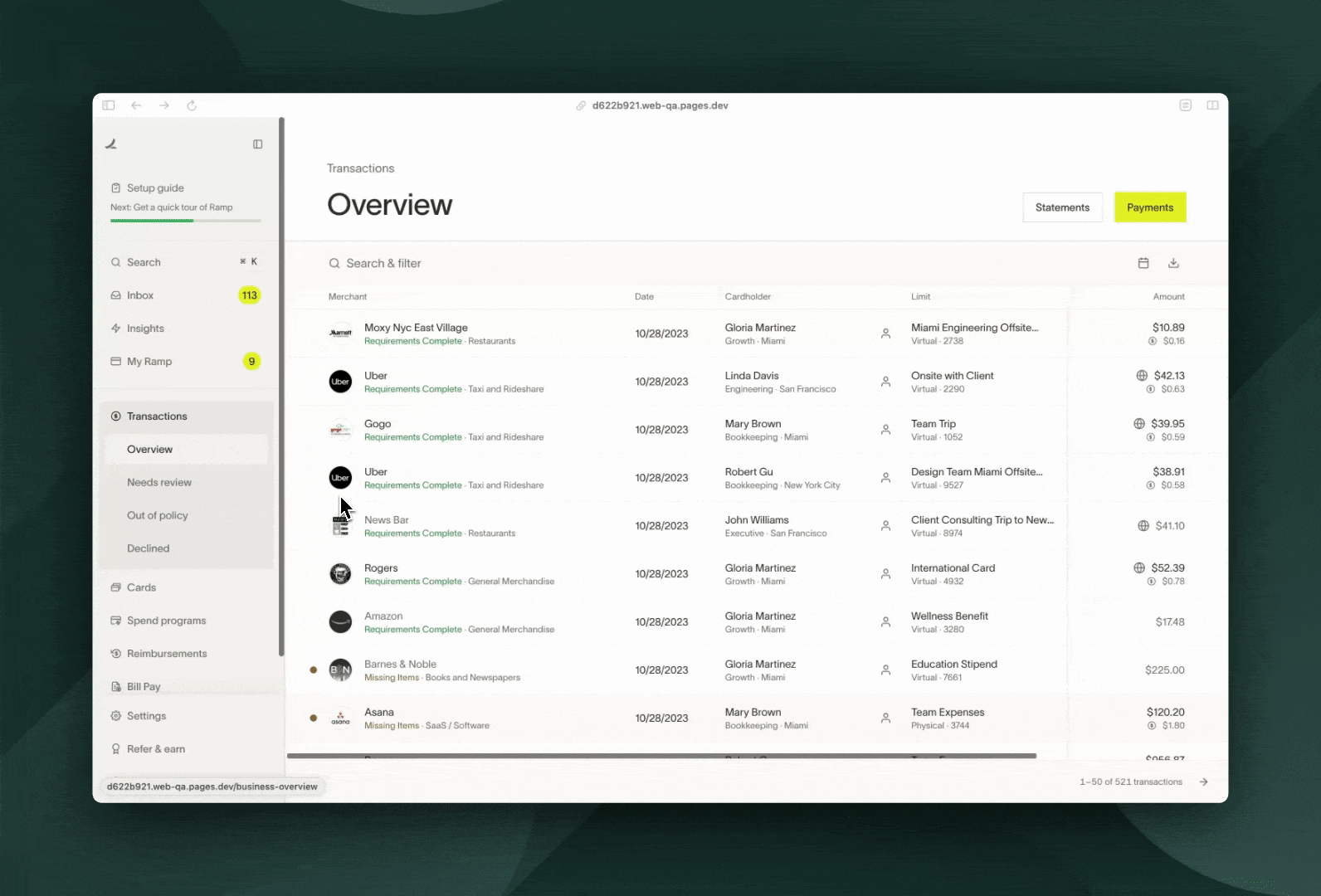The height and width of the screenshot is (896, 1321).
Task: Click the setup guide progress bar
Action: click(x=185, y=221)
